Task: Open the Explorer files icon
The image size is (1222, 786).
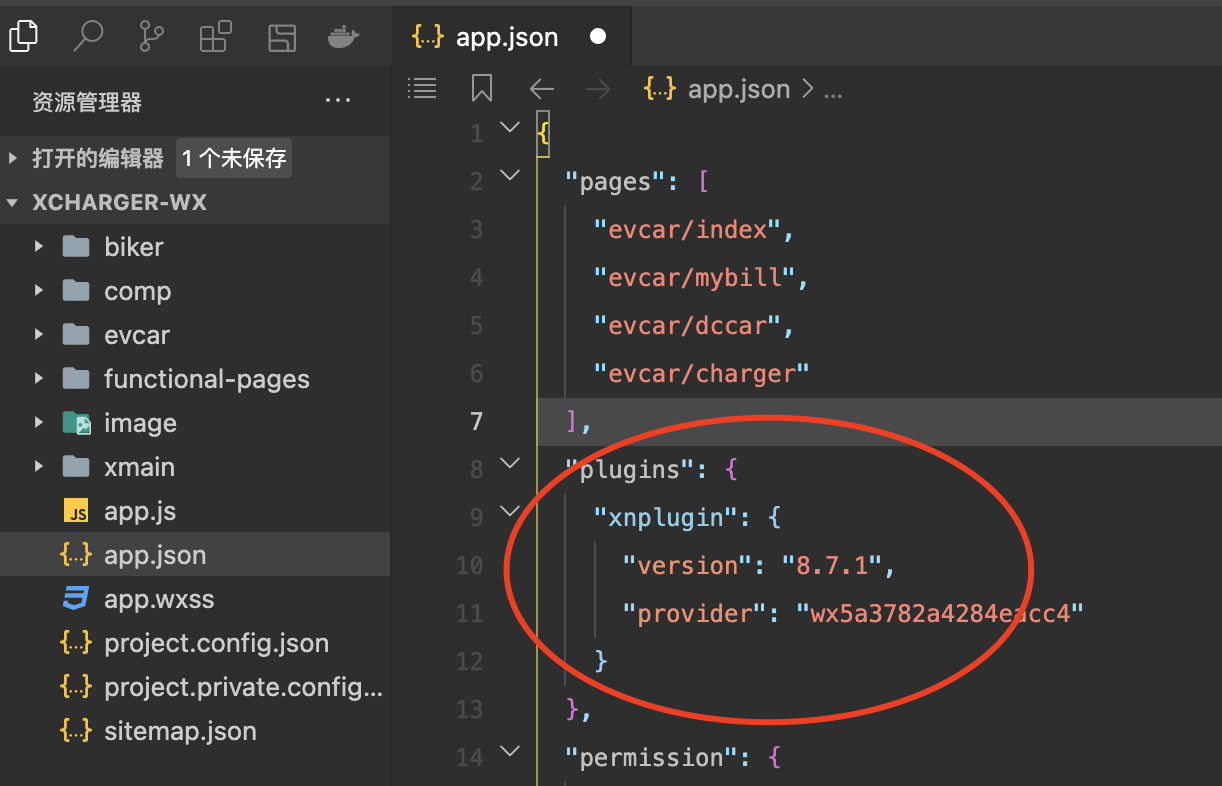Action: (23, 37)
